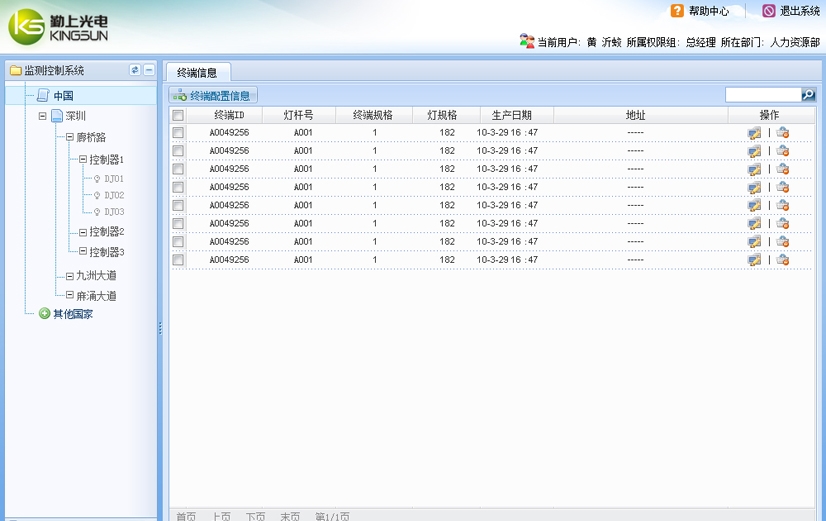The height and width of the screenshot is (521, 826).
Task: Click the search magnifier icon
Action: 809,95
